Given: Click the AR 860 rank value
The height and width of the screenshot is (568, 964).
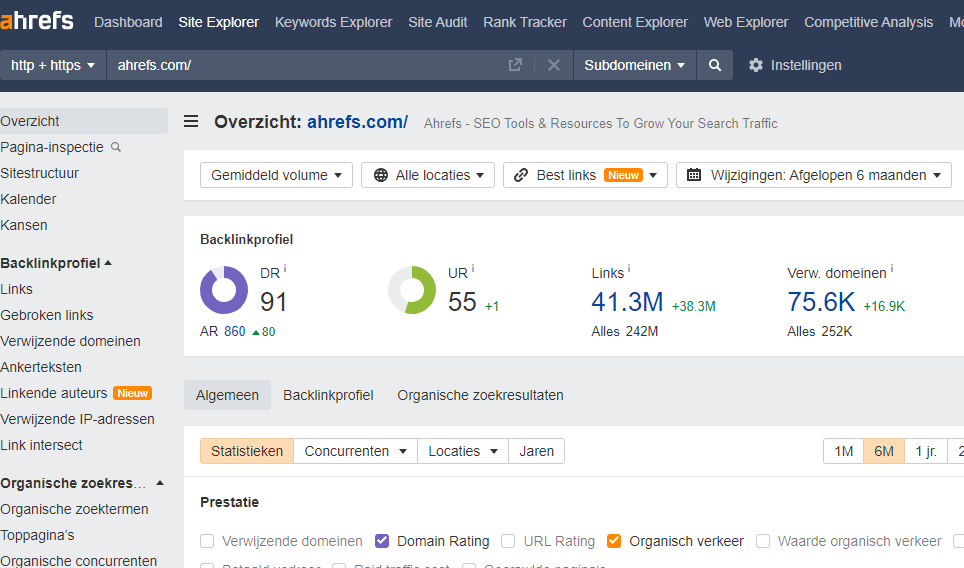Looking at the screenshot, I should point(234,331).
